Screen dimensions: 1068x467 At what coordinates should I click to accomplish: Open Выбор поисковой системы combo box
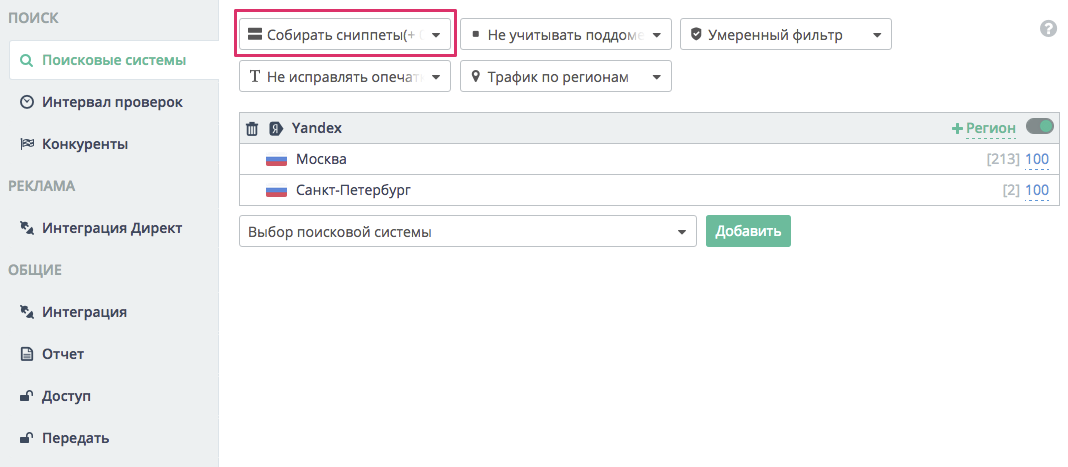[x=467, y=232]
